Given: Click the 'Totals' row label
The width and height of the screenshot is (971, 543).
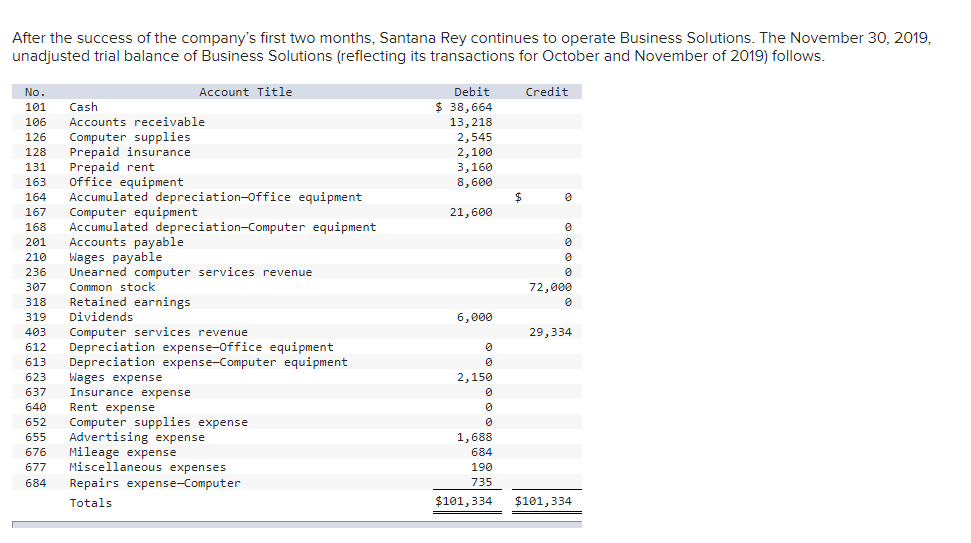Looking at the screenshot, I should [x=90, y=503].
